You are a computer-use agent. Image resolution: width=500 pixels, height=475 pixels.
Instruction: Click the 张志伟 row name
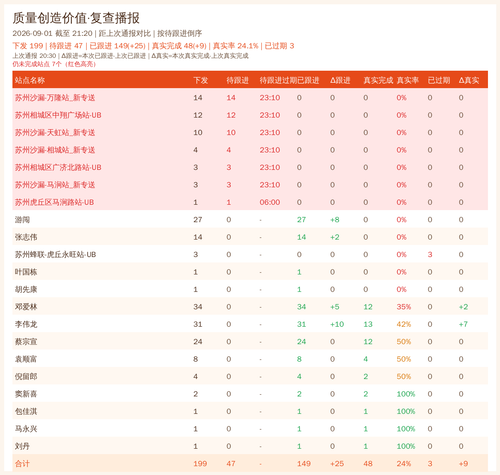tap(26, 237)
